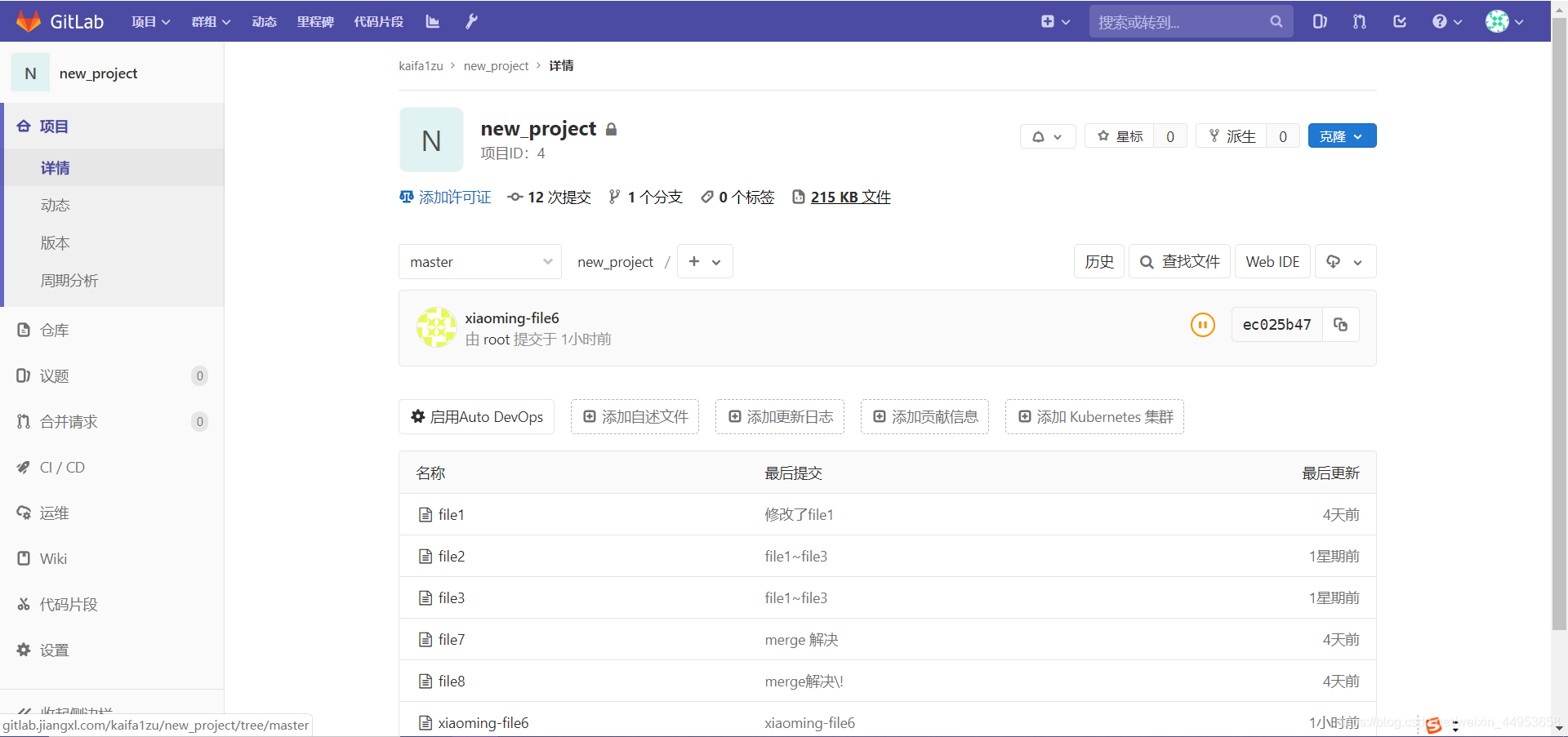Click kaifa1zu in breadcrumb
1568x737 pixels.
point(421,66)
